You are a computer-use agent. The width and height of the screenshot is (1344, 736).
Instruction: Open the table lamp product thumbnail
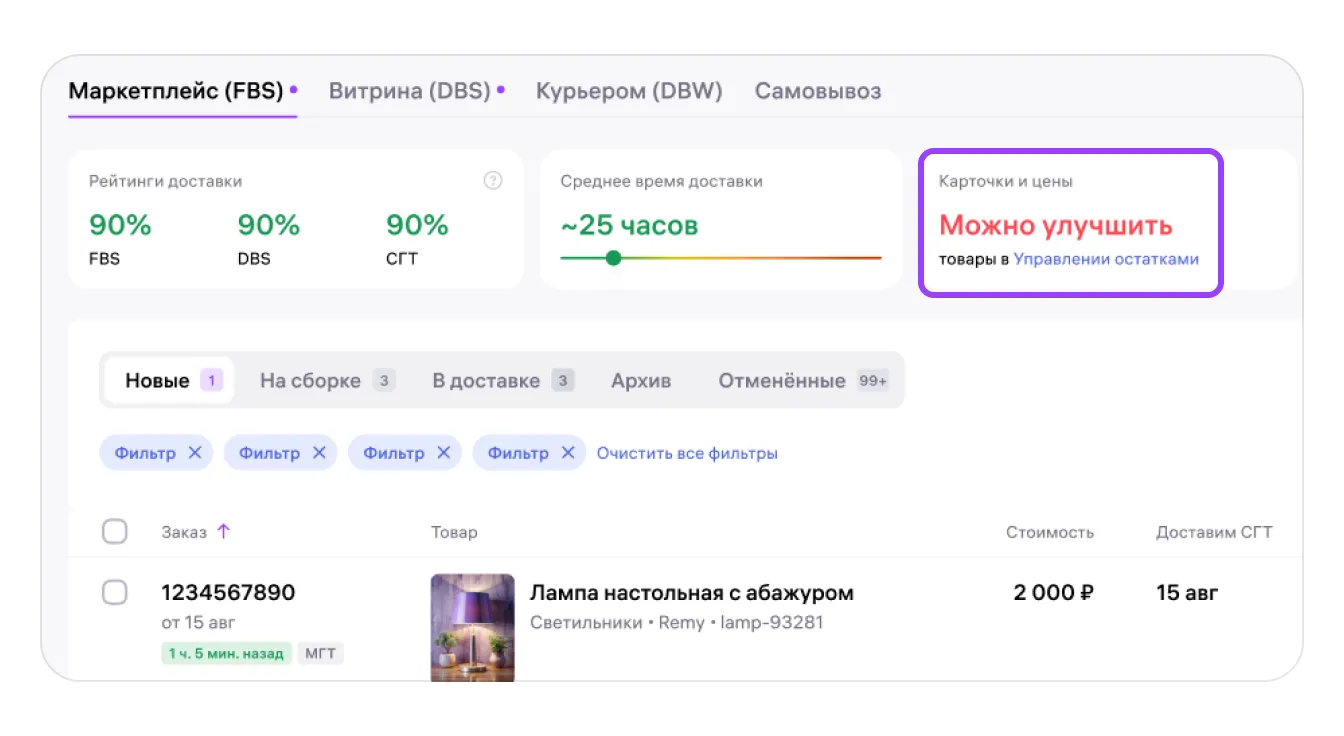tap(472, 627)
